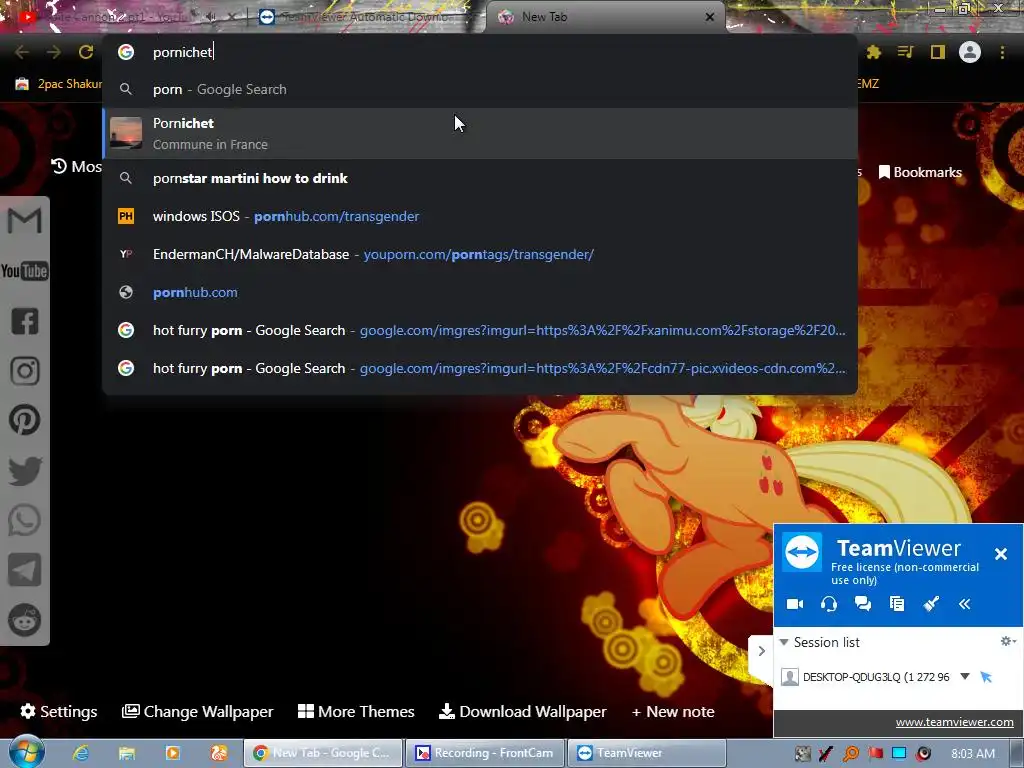Open TeamViewer whiteboard brush tool

point(931,604)
